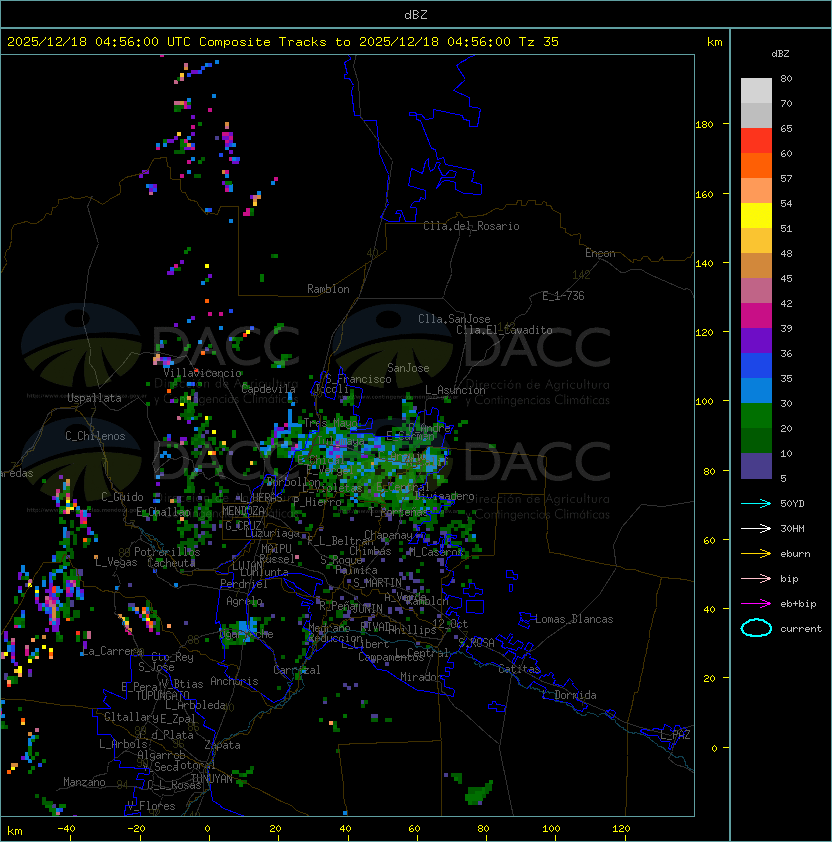
Task: Pick the darker gray 70 dBZ legend swatch
Action: click(x=756, y=115)
